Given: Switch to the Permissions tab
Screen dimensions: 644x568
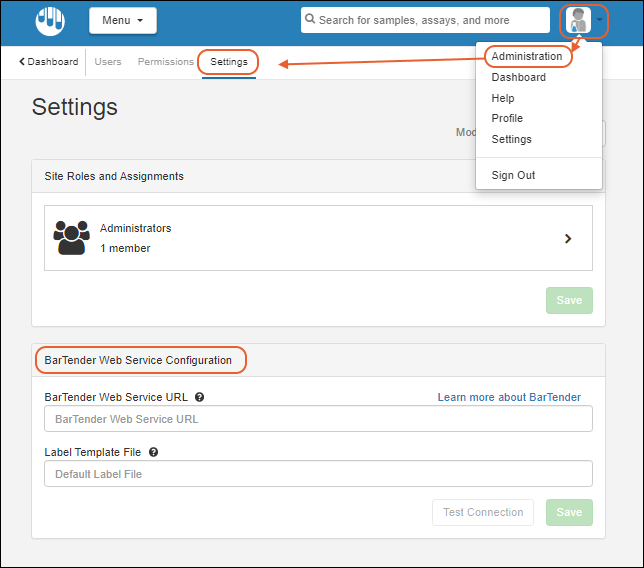Looking at the screenshot, I should pos(165,62).
